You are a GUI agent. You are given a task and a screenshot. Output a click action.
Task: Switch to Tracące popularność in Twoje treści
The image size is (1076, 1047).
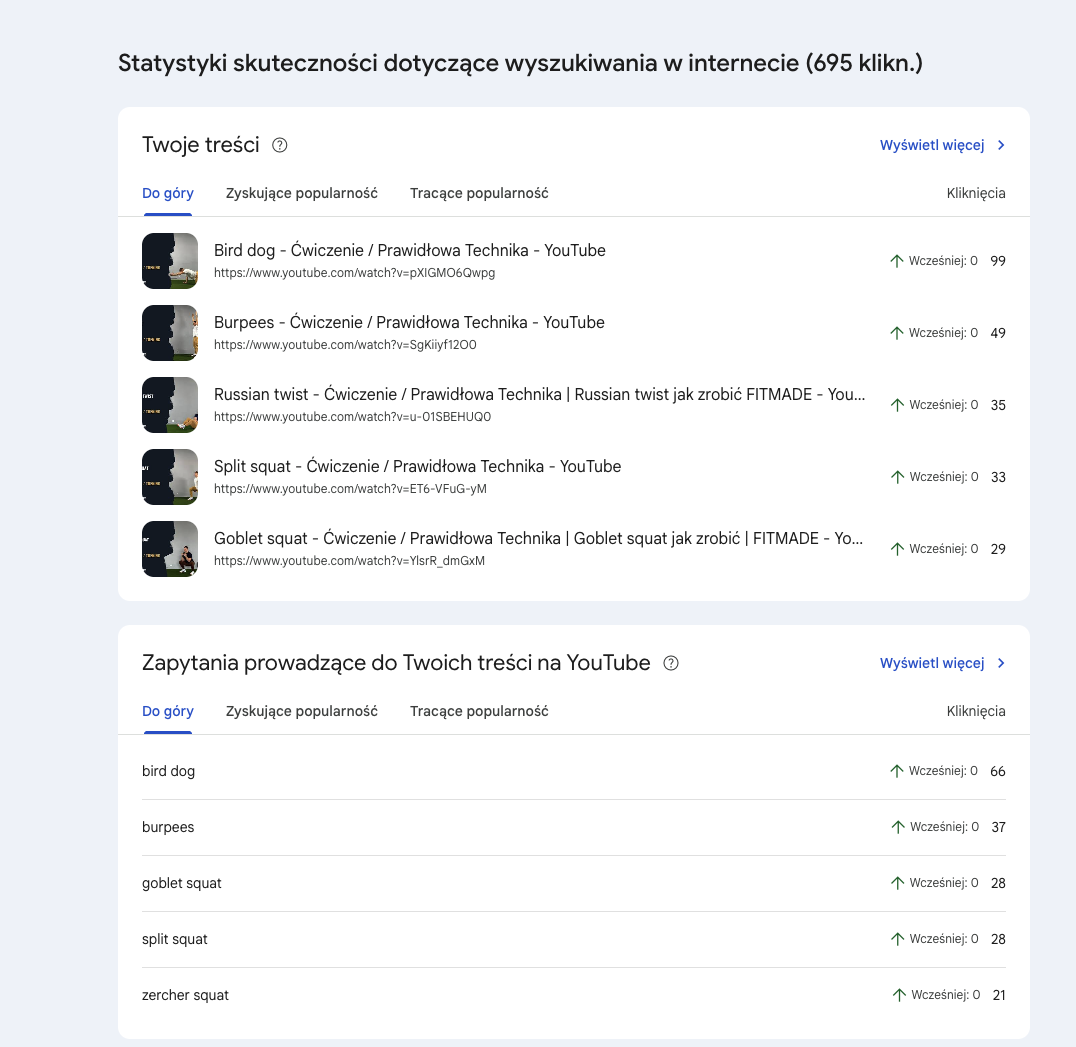pyautogui.click(x=479, y=193)
